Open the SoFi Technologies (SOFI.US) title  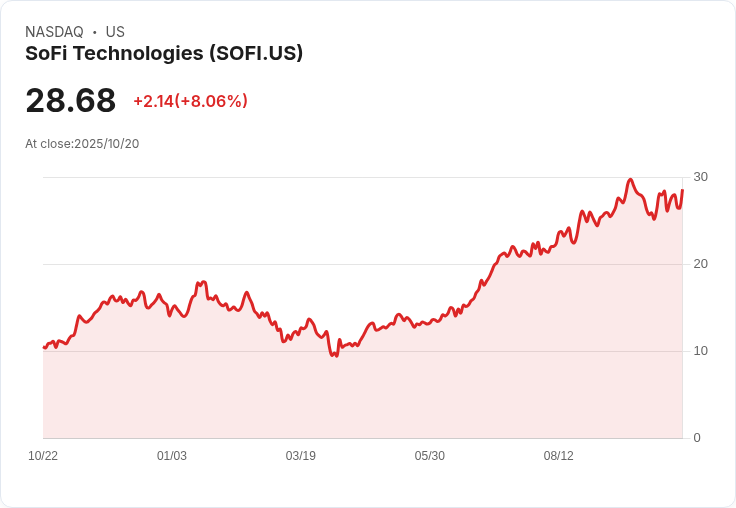pos(164,53)
